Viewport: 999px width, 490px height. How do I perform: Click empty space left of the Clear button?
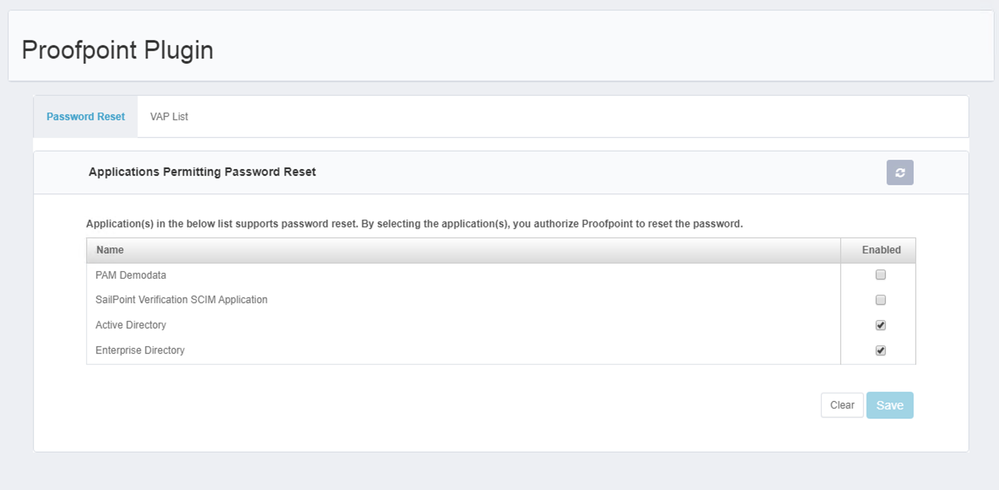click(x=500, y=405)
